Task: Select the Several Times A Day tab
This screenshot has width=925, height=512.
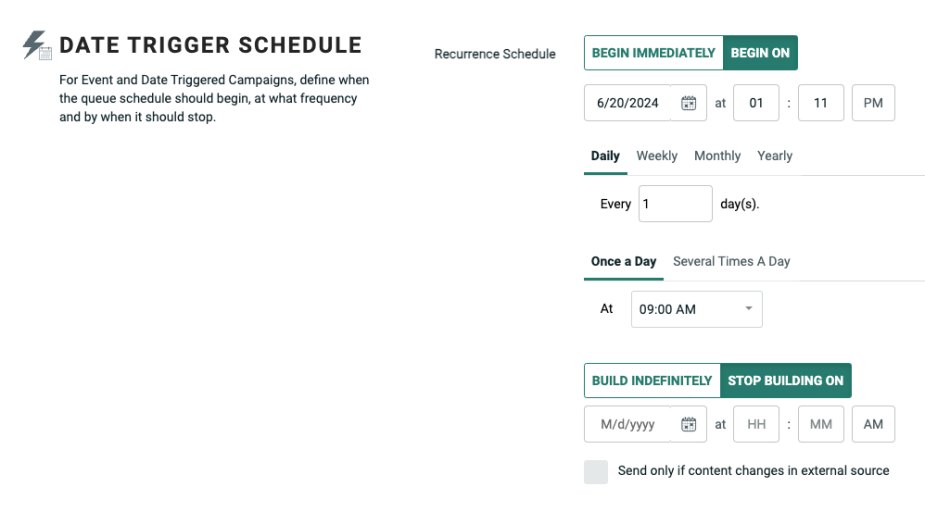Action: pyautogui.click(x=731, y=261)
